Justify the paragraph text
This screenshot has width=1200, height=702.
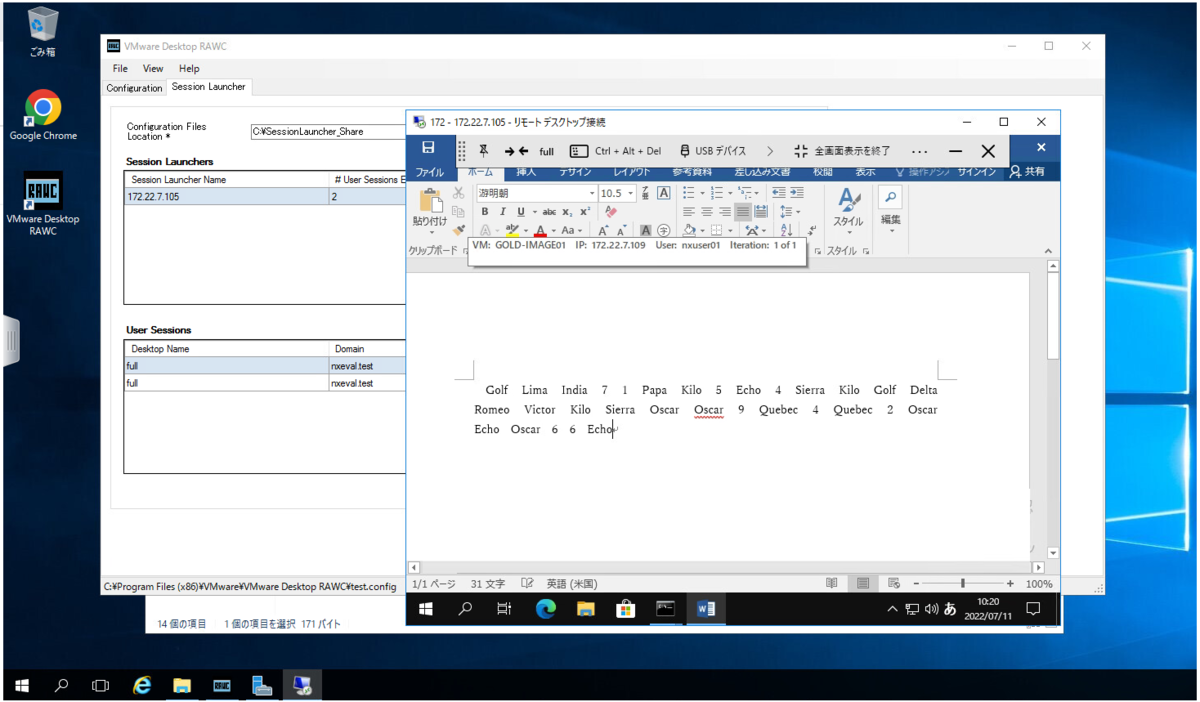coord(743,212)
